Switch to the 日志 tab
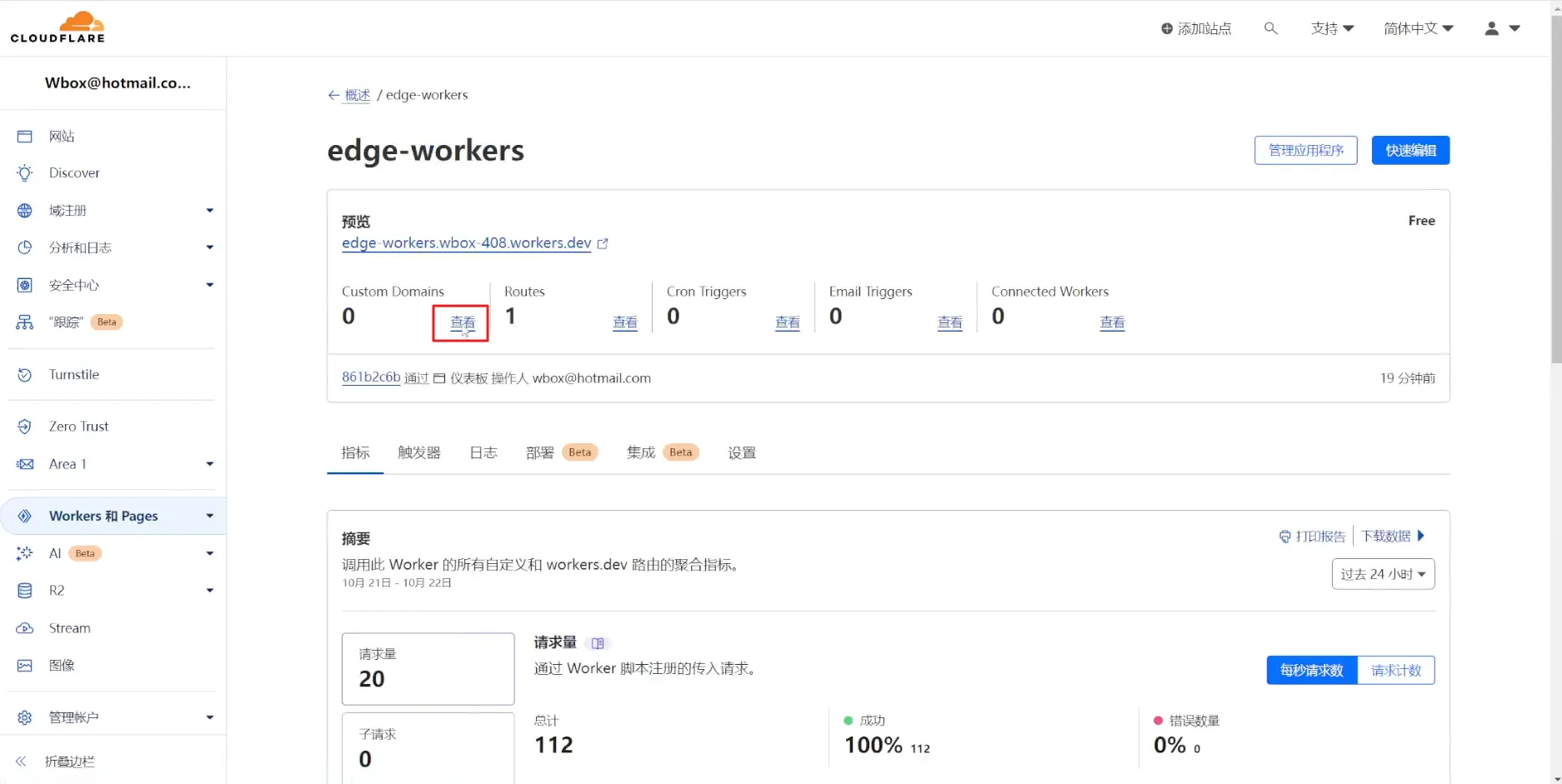 coord(483,452)
